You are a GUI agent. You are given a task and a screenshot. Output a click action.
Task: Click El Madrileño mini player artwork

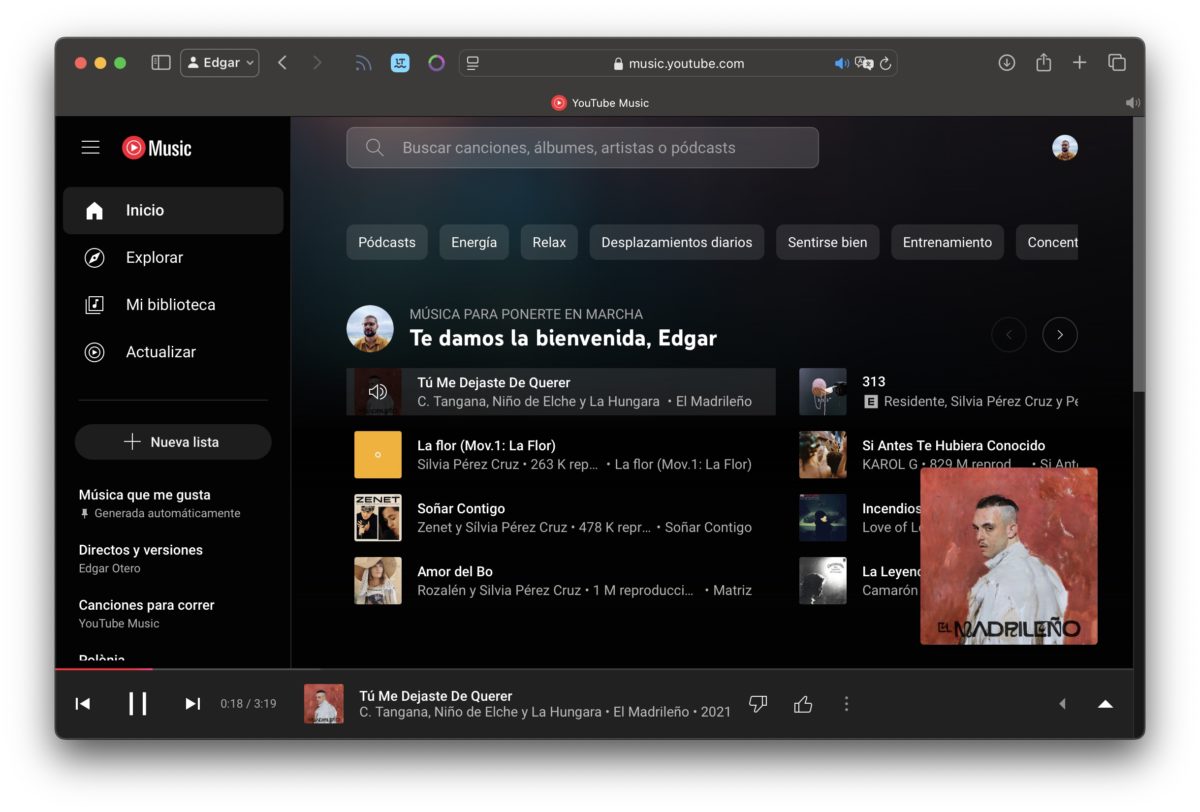1008,556
